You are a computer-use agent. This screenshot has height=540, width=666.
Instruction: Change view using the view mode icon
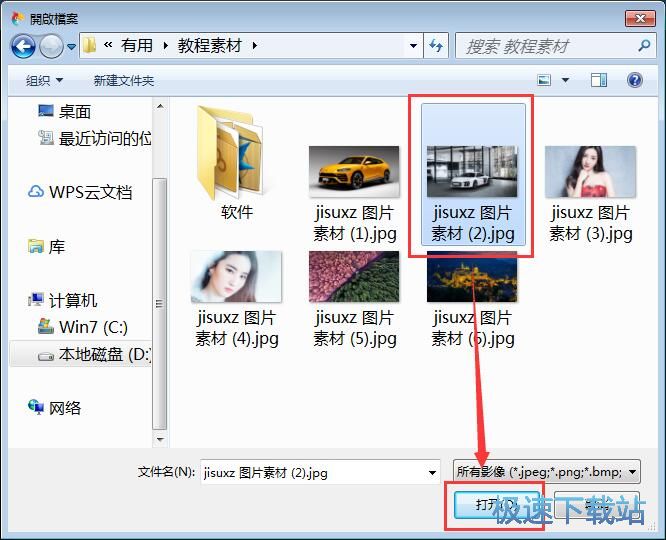[544, 80]
